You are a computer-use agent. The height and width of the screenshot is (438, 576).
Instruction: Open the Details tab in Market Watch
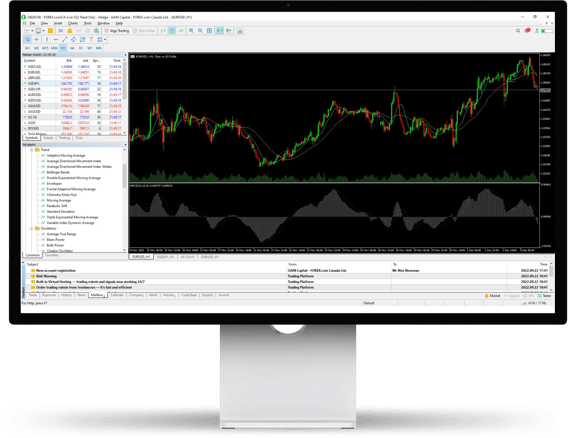pyautogui.click(x=48, y=138)
